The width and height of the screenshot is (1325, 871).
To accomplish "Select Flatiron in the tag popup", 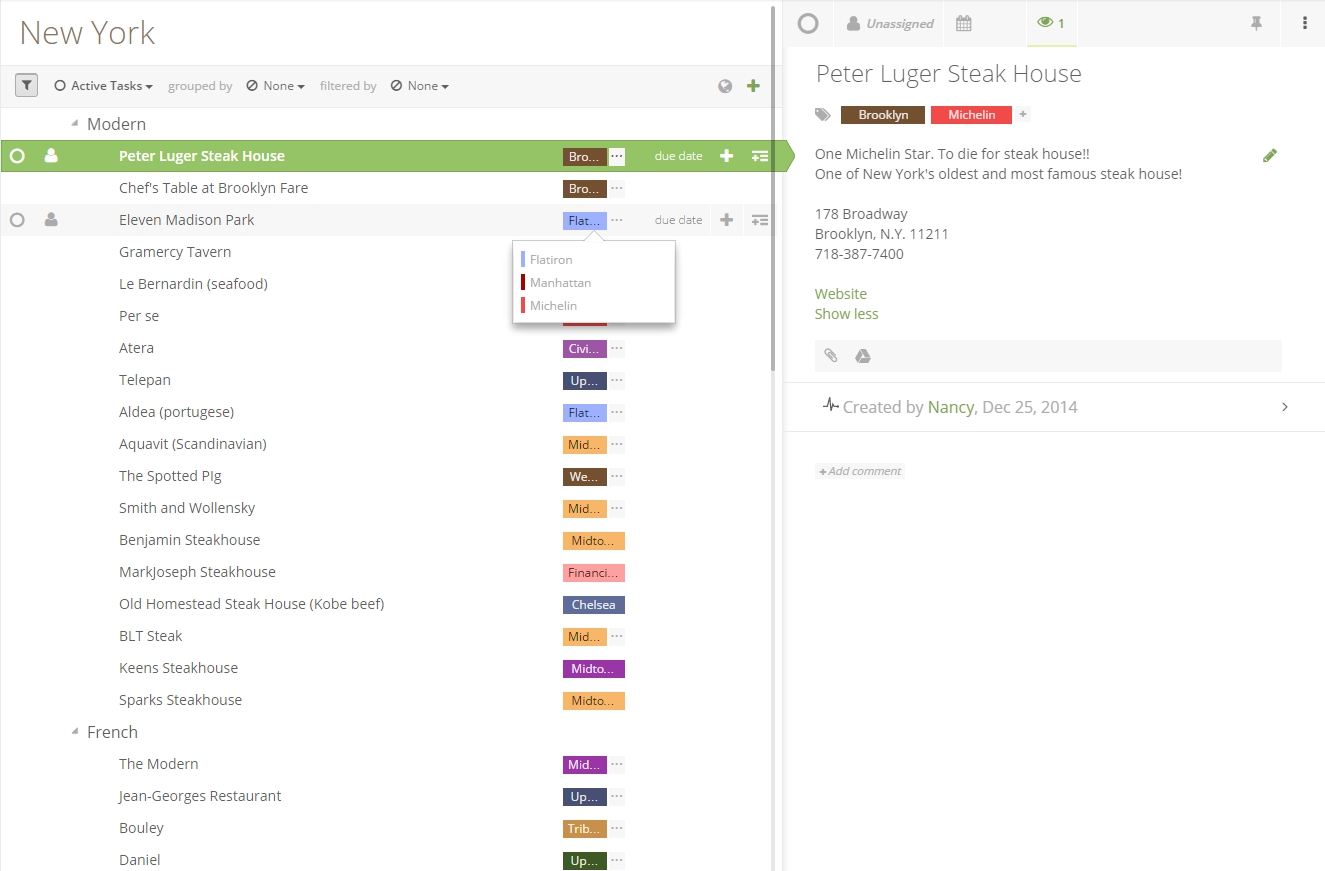I will click(551, 260).
